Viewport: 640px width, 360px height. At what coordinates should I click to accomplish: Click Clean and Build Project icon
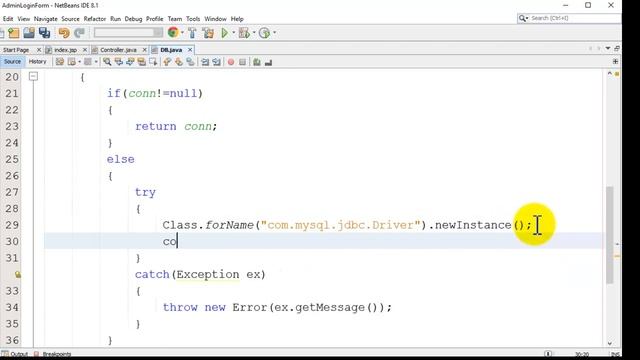(x=208, y=33)
